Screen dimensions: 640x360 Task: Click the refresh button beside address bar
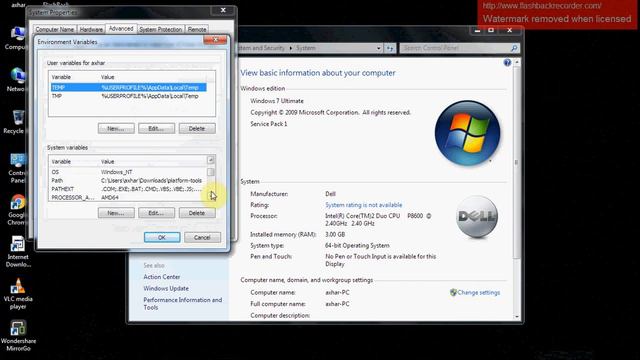[390, 48]
